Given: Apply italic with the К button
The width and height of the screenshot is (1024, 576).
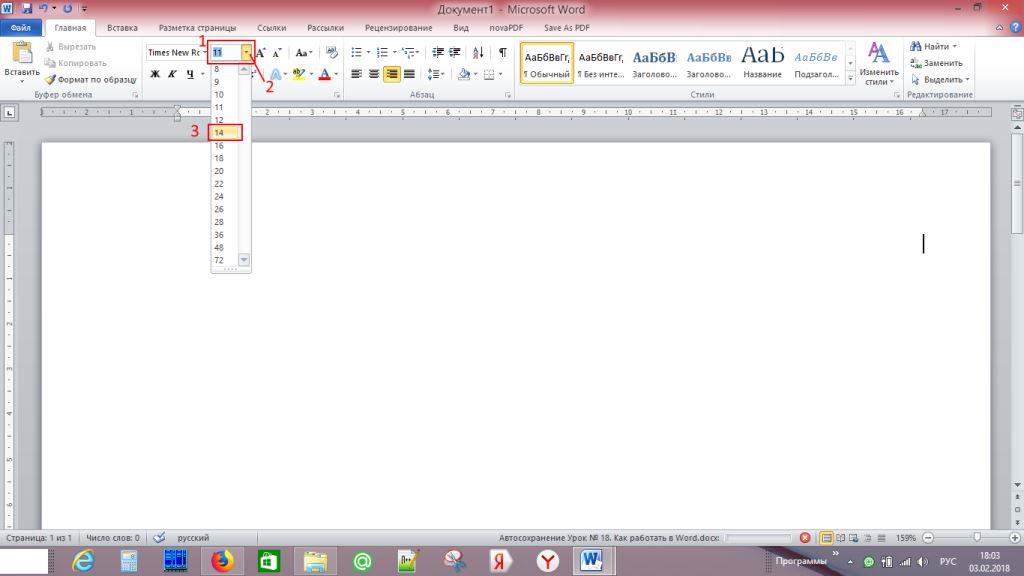Looking at the screenshot, I should click(172, 74).
